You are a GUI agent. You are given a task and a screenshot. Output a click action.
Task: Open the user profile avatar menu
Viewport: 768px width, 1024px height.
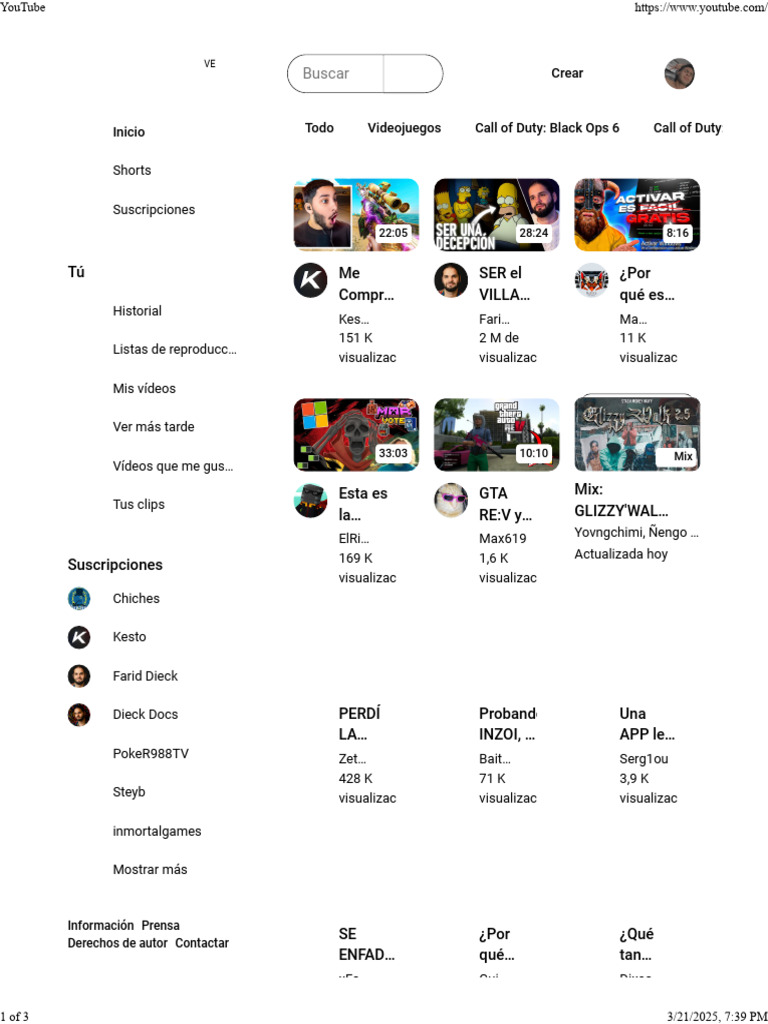point(679,73)
